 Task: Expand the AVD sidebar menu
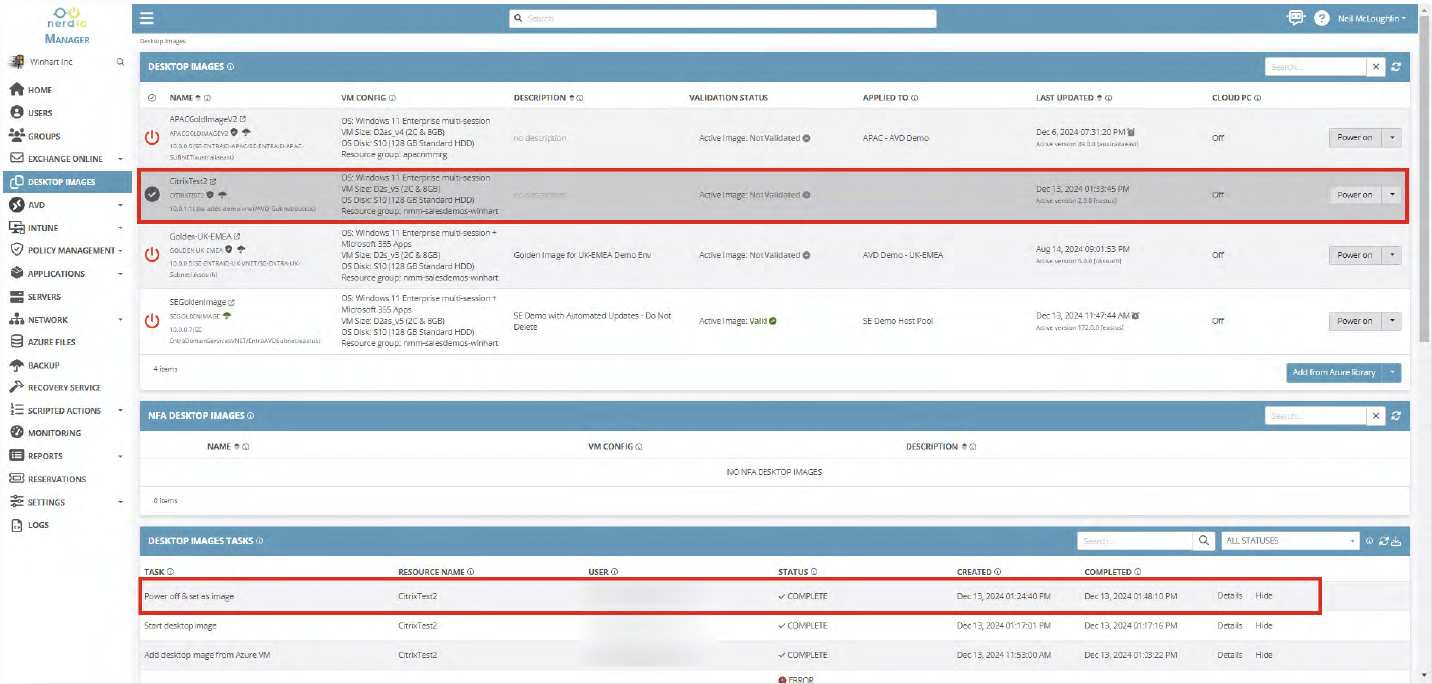point(120,204)
